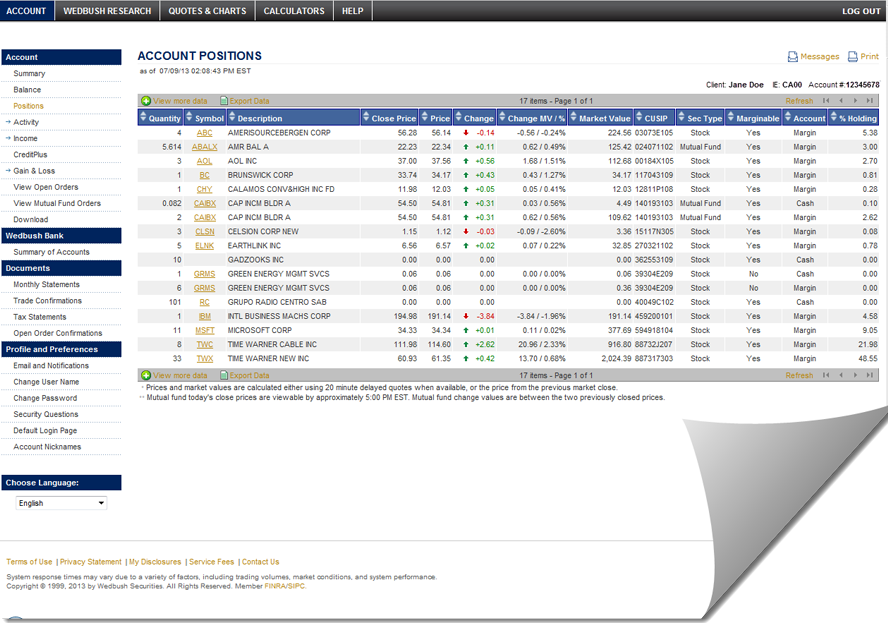Select Positions in the Account sidebar
This screenshot has width=888, height=623.
[x=30, y=105]
